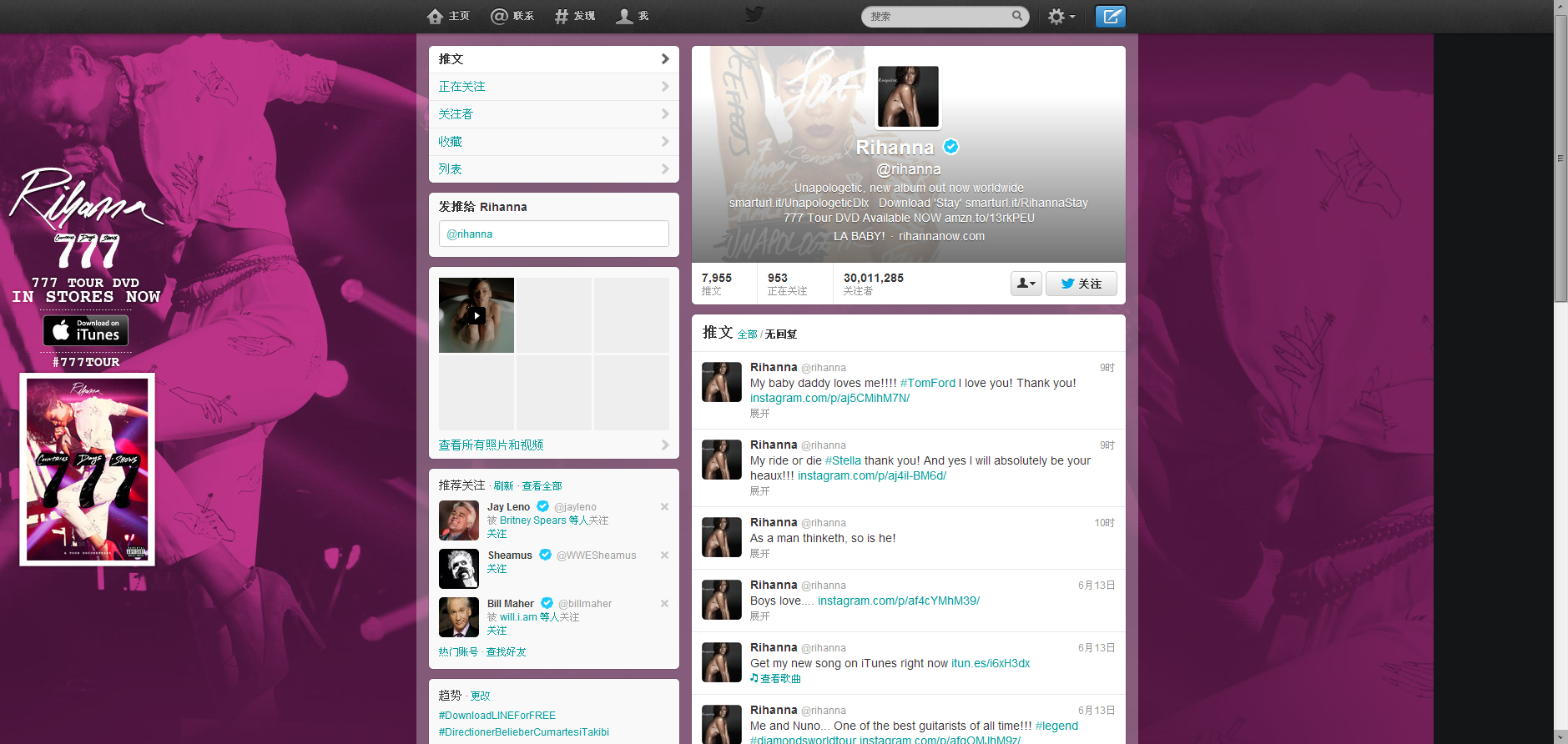This screenshot has height=744, width=1568.
Task: View the 30,011,285 关注者 count
Action: [x=874, y=284]
